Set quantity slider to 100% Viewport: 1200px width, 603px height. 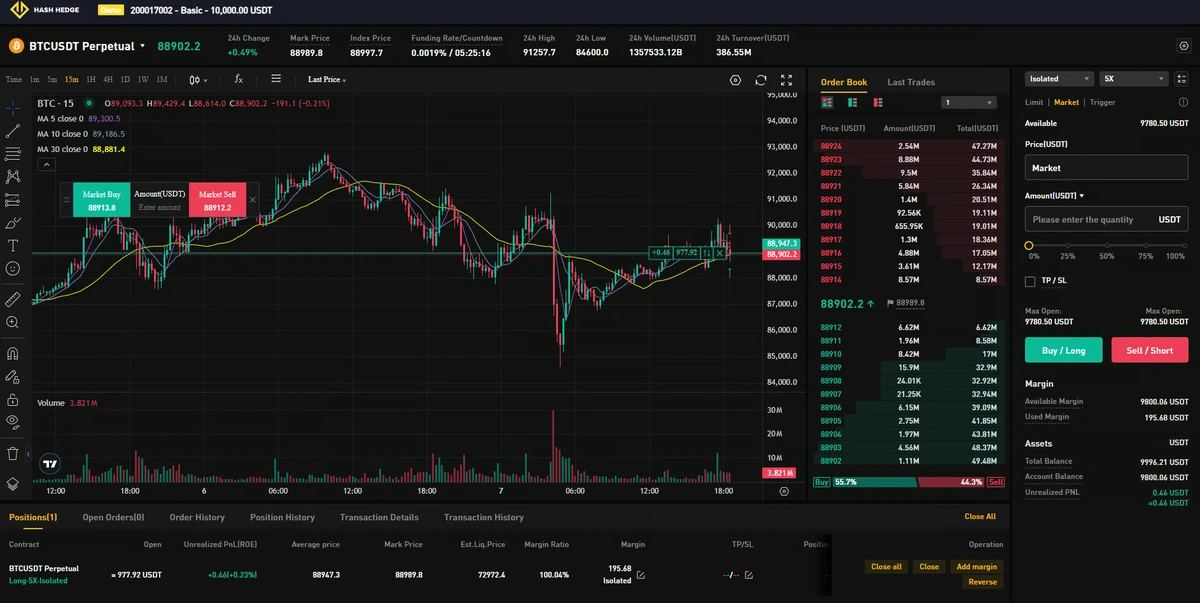tap(1185, 245)
